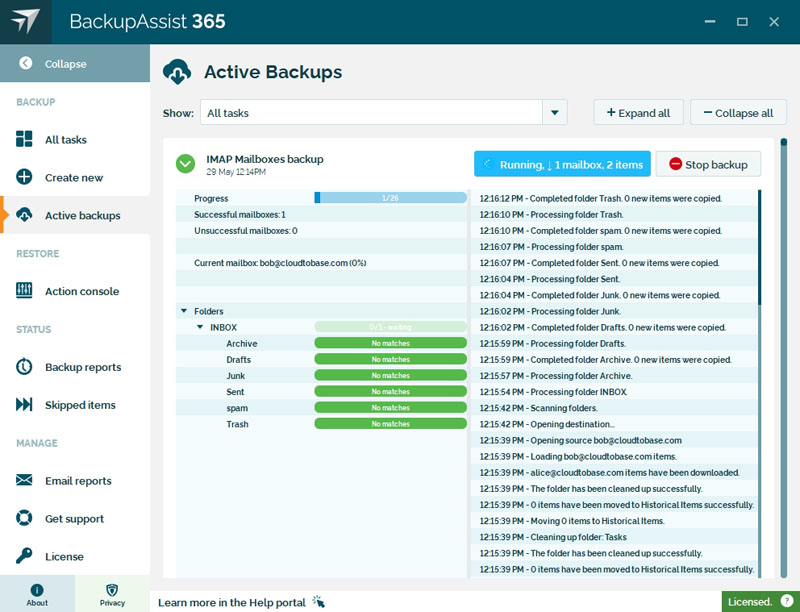
Task: Click log entry Processing folder INBOX
Action: click(x=614, y=392)
